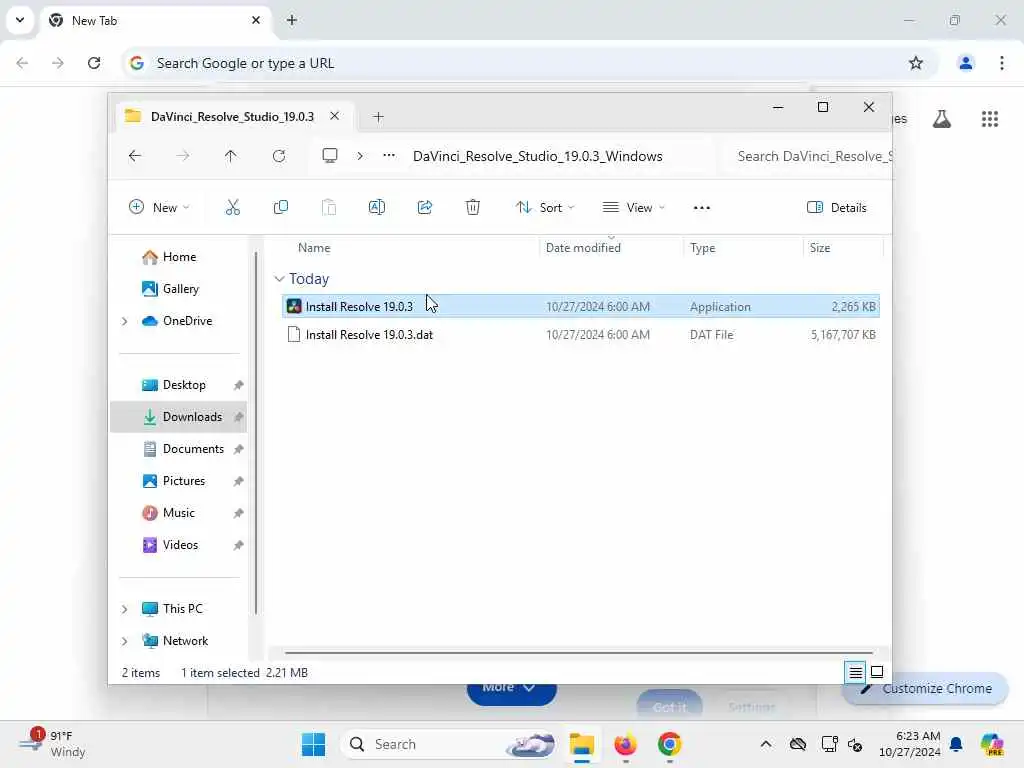This screenshot has height=768, width=1024.
Task: Click the This PC monitor icon in address bar
Action: 330,155
